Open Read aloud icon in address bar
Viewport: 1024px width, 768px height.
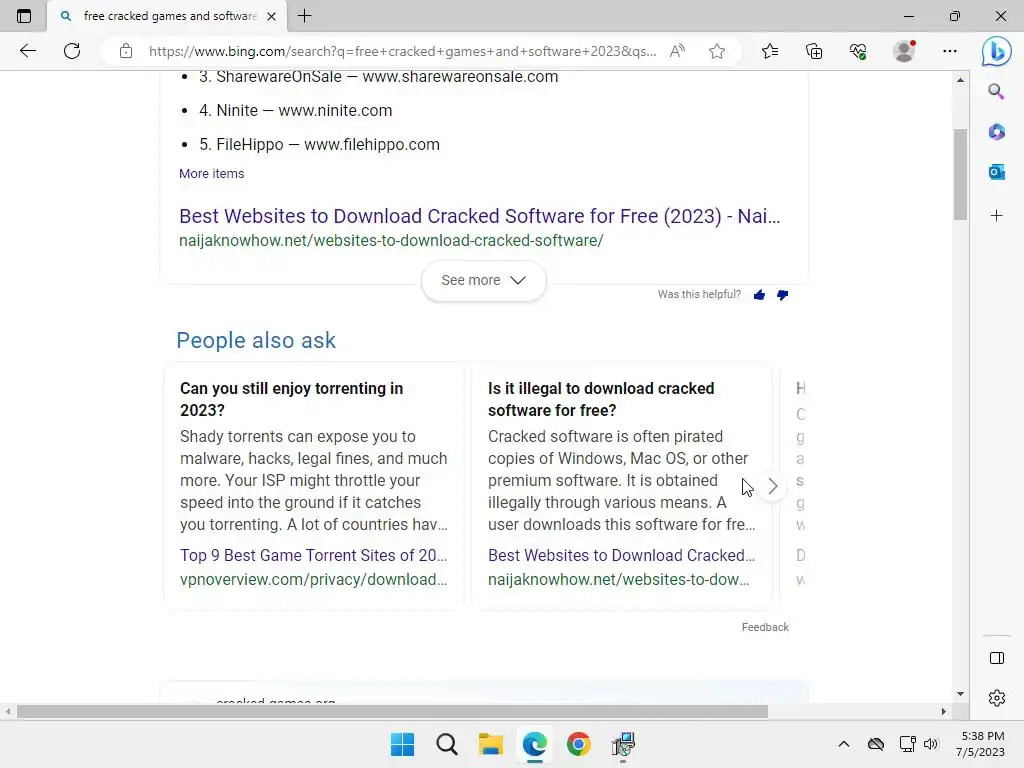coord(677,51)
